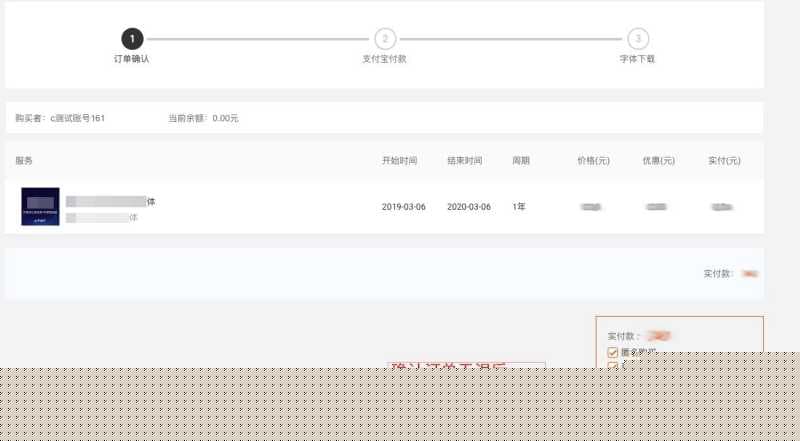
Task: Click buyer name c测试账号161
Action: (x=78, y=118)
